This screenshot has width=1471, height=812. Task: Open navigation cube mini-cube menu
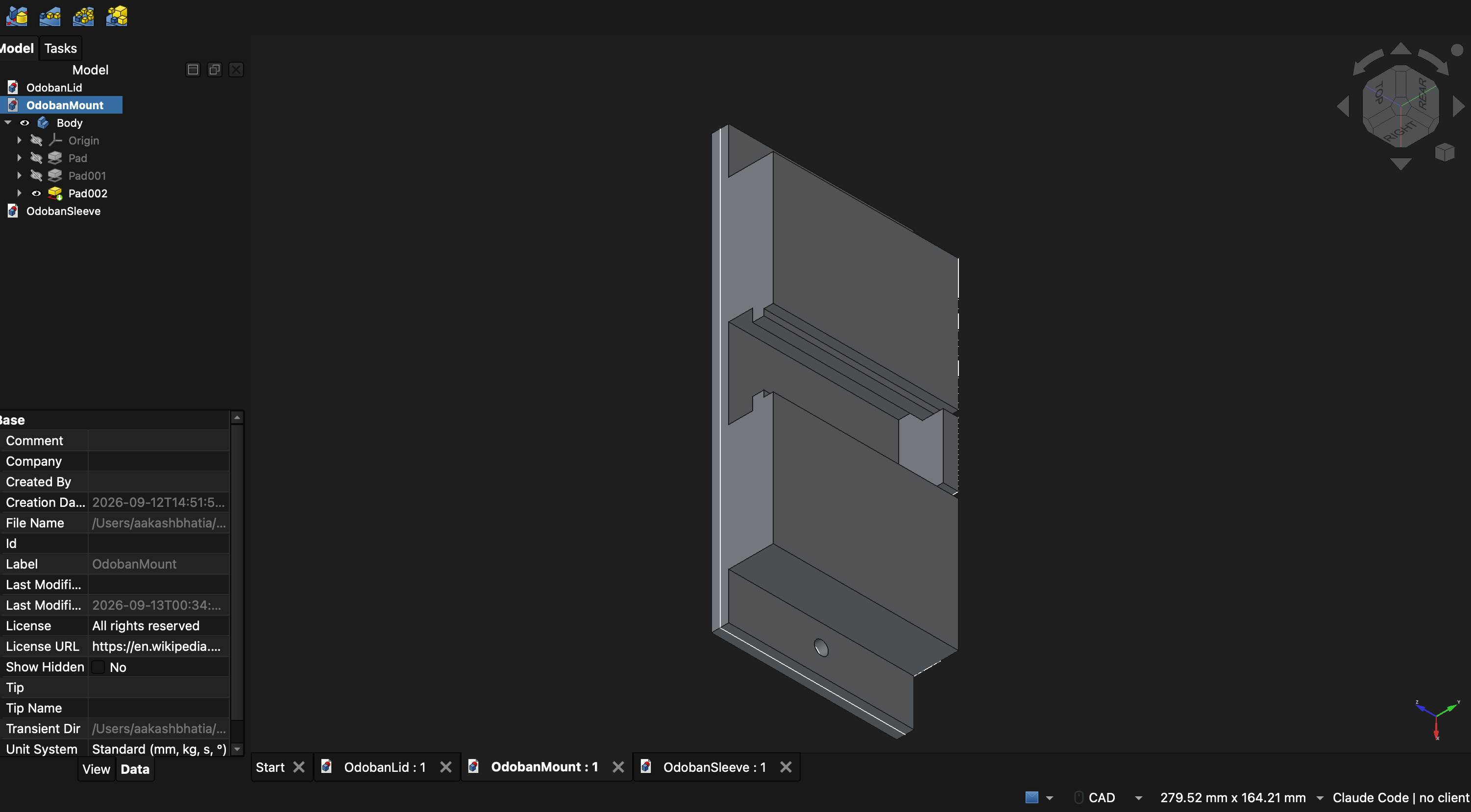[1444, 152]
